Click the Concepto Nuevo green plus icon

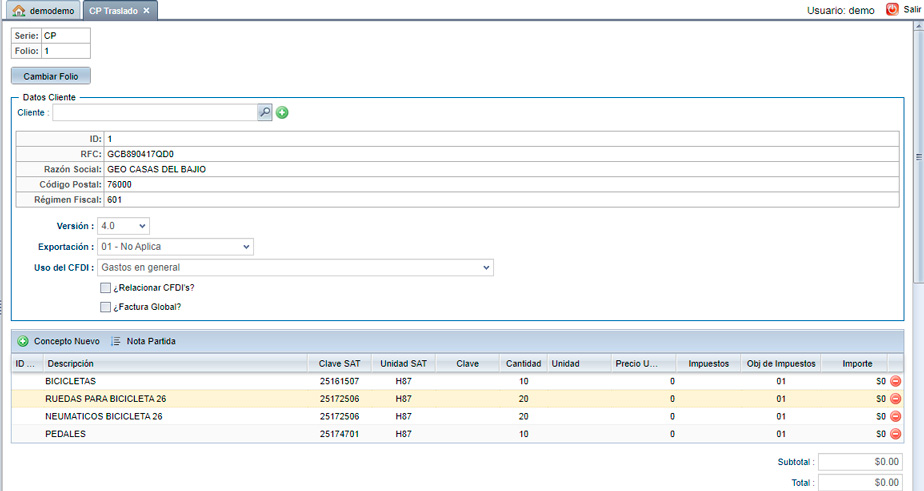pyautogui.click(x=23, y=341)
